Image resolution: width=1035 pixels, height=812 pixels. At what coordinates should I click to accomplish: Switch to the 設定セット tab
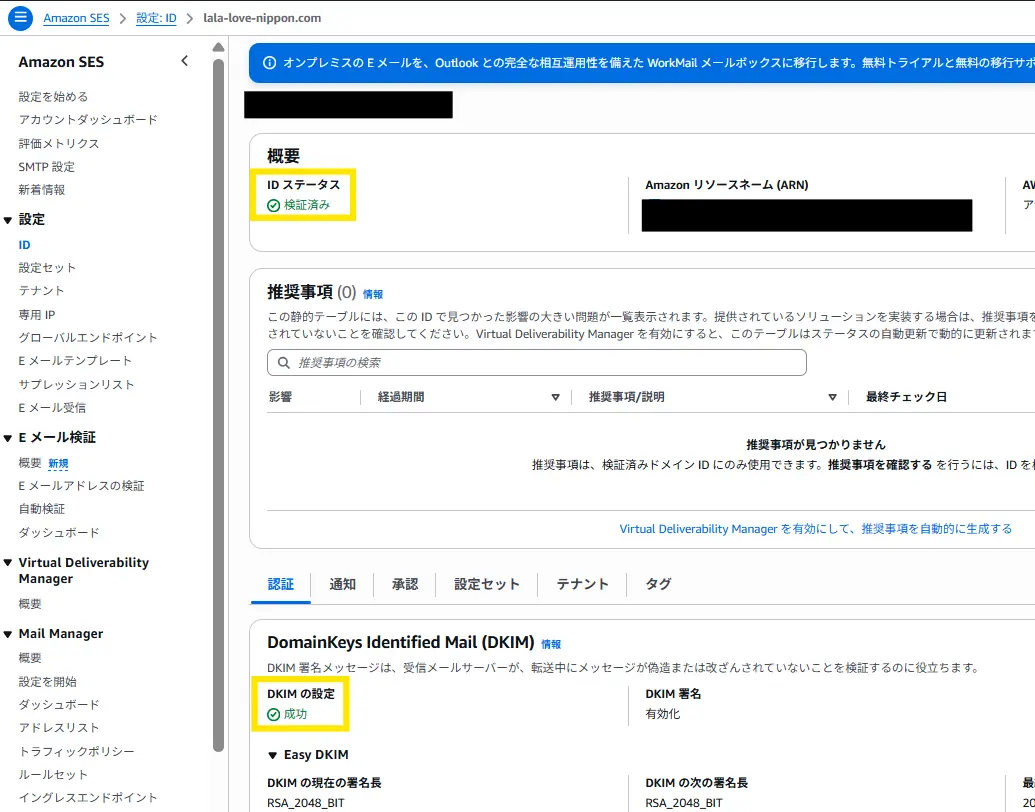[x=487, y=584]
